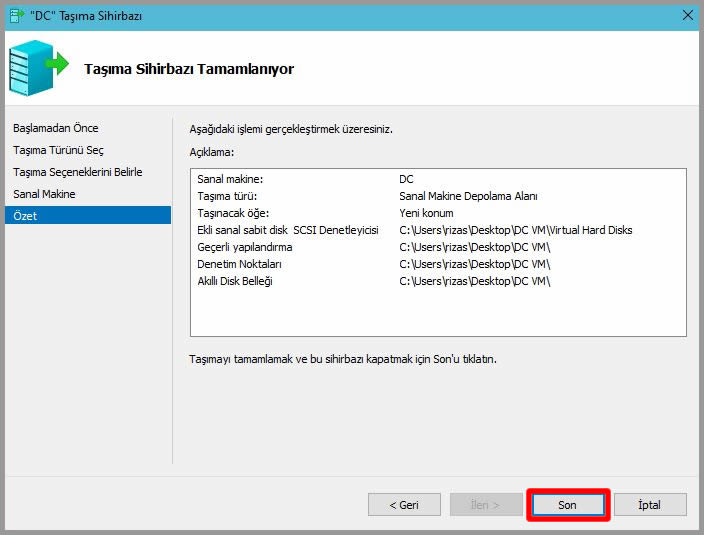Cancel the wizard with the İptal button
704x535 pixels.
[x=649, y=505]
